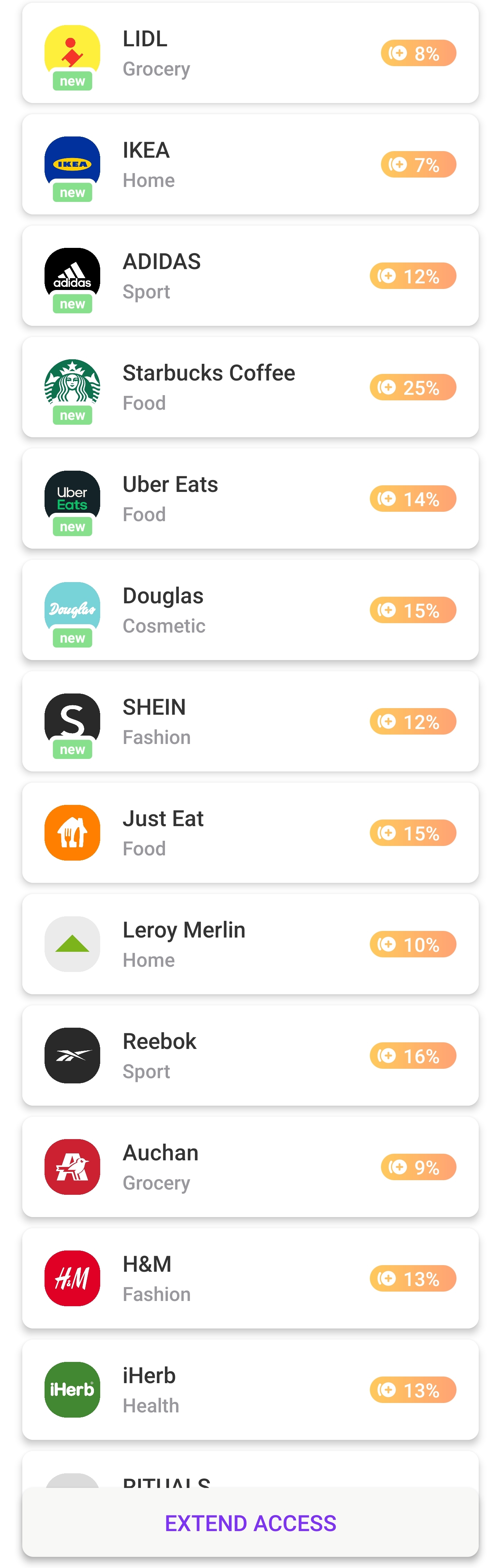Tap the orange Just Eat icon
The height and width of the screenshot is (1568, 501).
coord(72,833)
